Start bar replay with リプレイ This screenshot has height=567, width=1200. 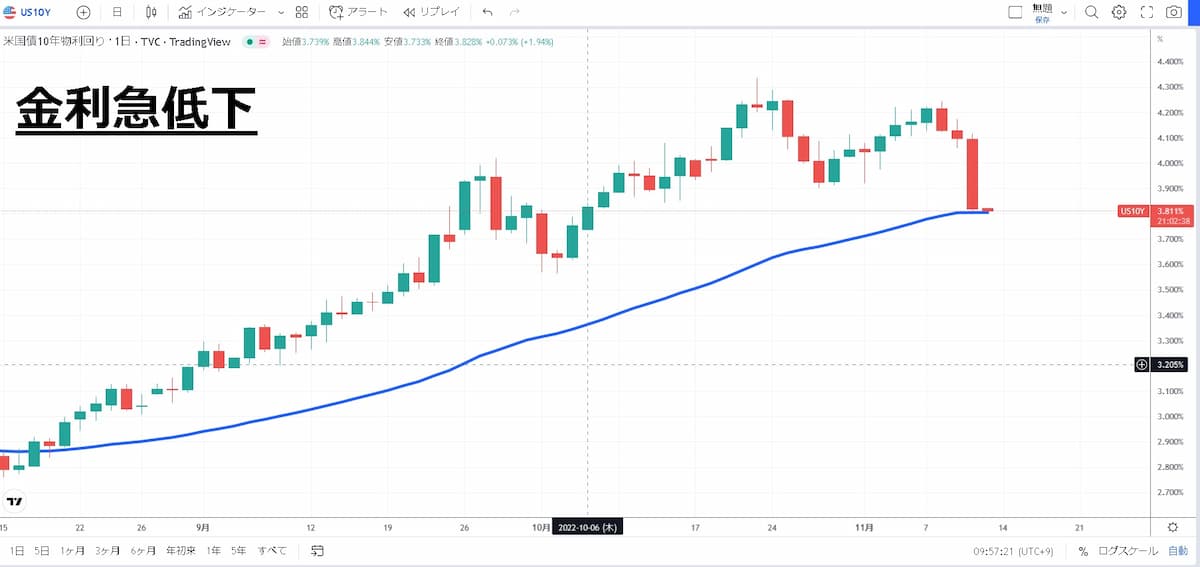click(432, 13)
